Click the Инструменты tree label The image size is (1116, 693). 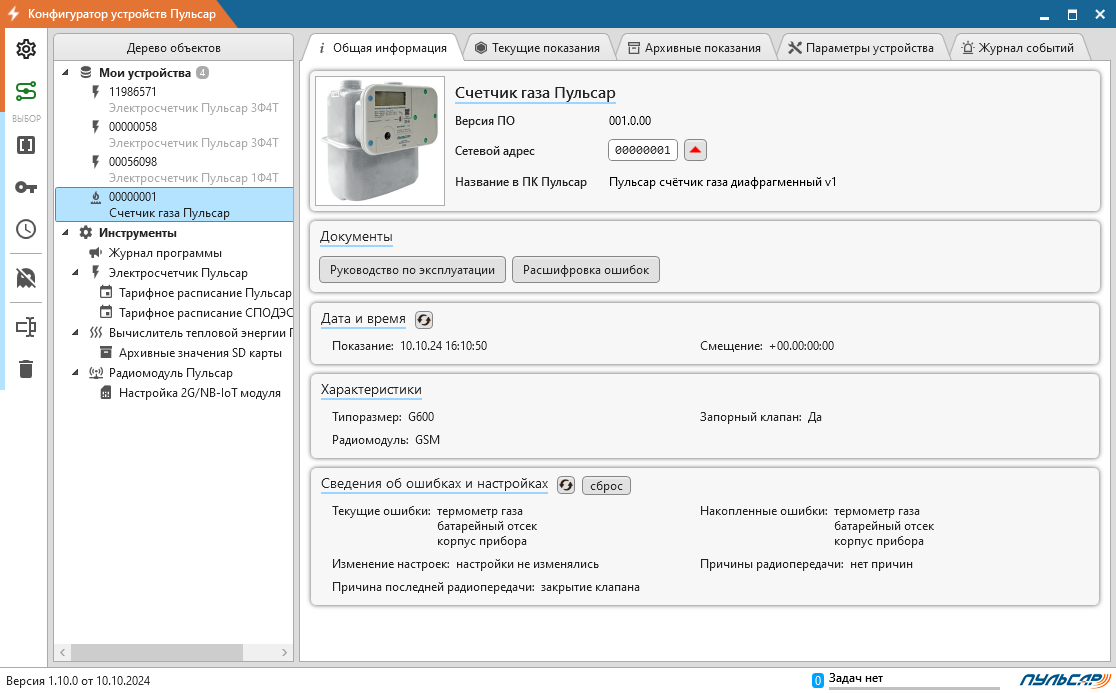tap(137, 233)
